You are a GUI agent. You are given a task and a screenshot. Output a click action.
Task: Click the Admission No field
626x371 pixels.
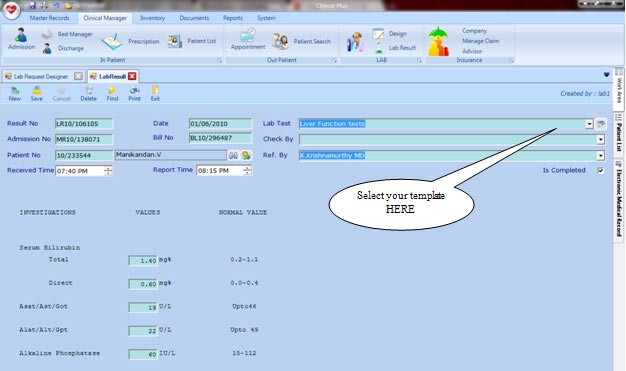coord(84,139)
